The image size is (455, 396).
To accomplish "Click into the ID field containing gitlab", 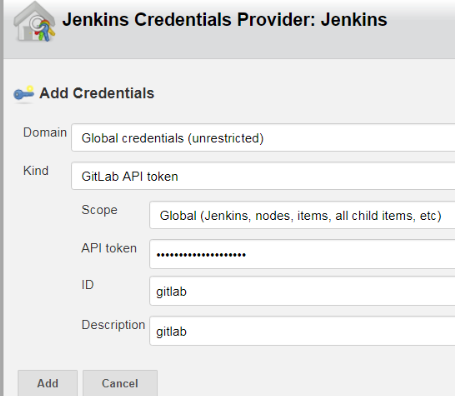I will pyautogui.click(x=302, y=291).
